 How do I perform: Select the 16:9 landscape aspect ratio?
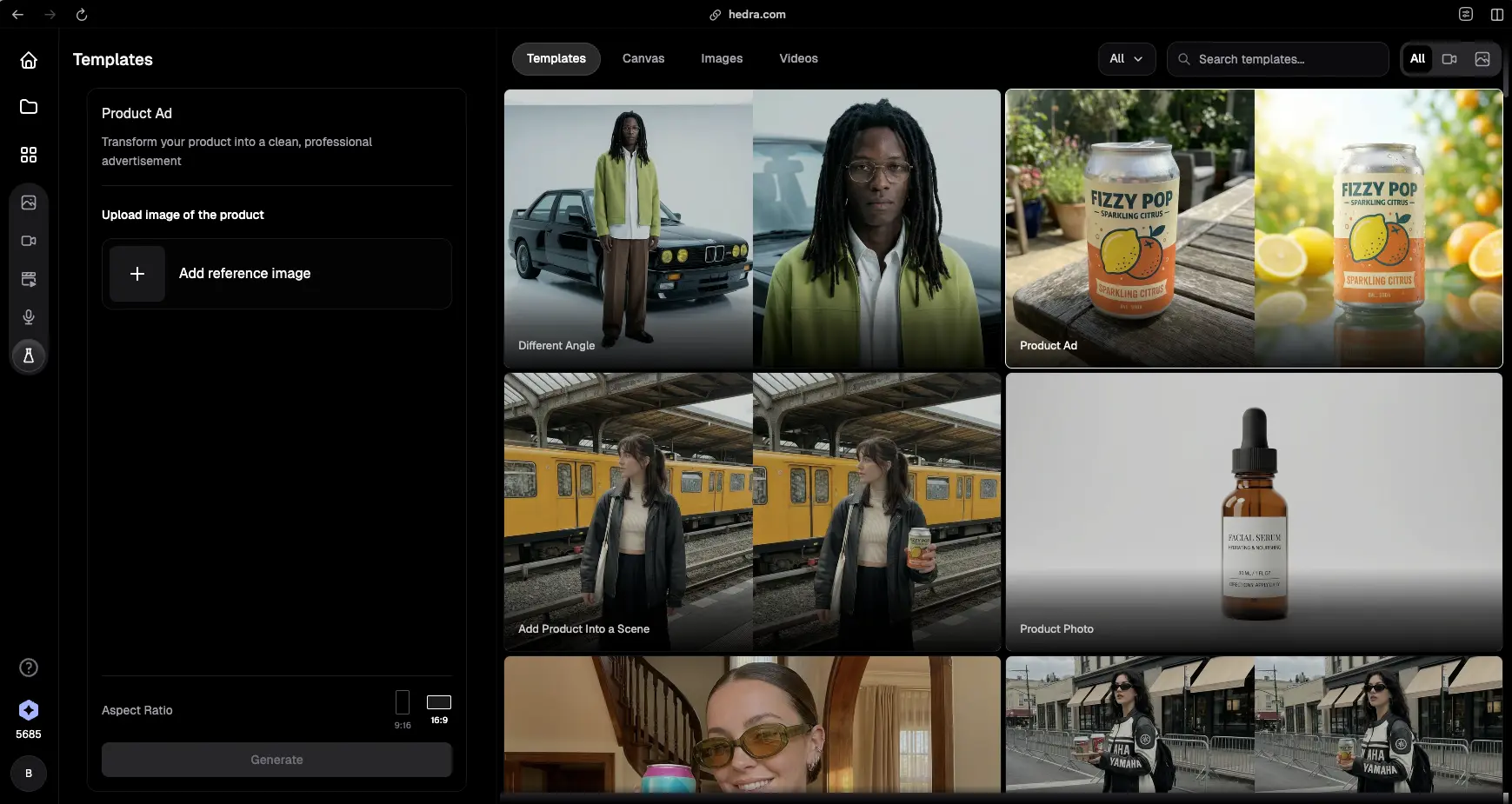click(439, 708)
